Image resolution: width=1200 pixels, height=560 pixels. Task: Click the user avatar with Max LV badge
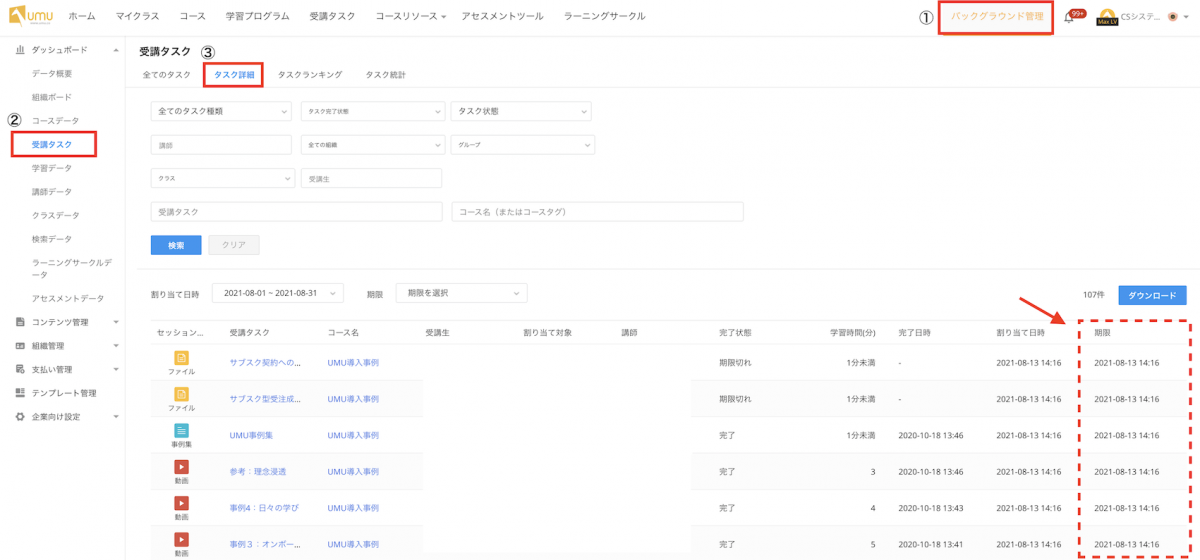pyautogui.click(x=1107, y=17)
